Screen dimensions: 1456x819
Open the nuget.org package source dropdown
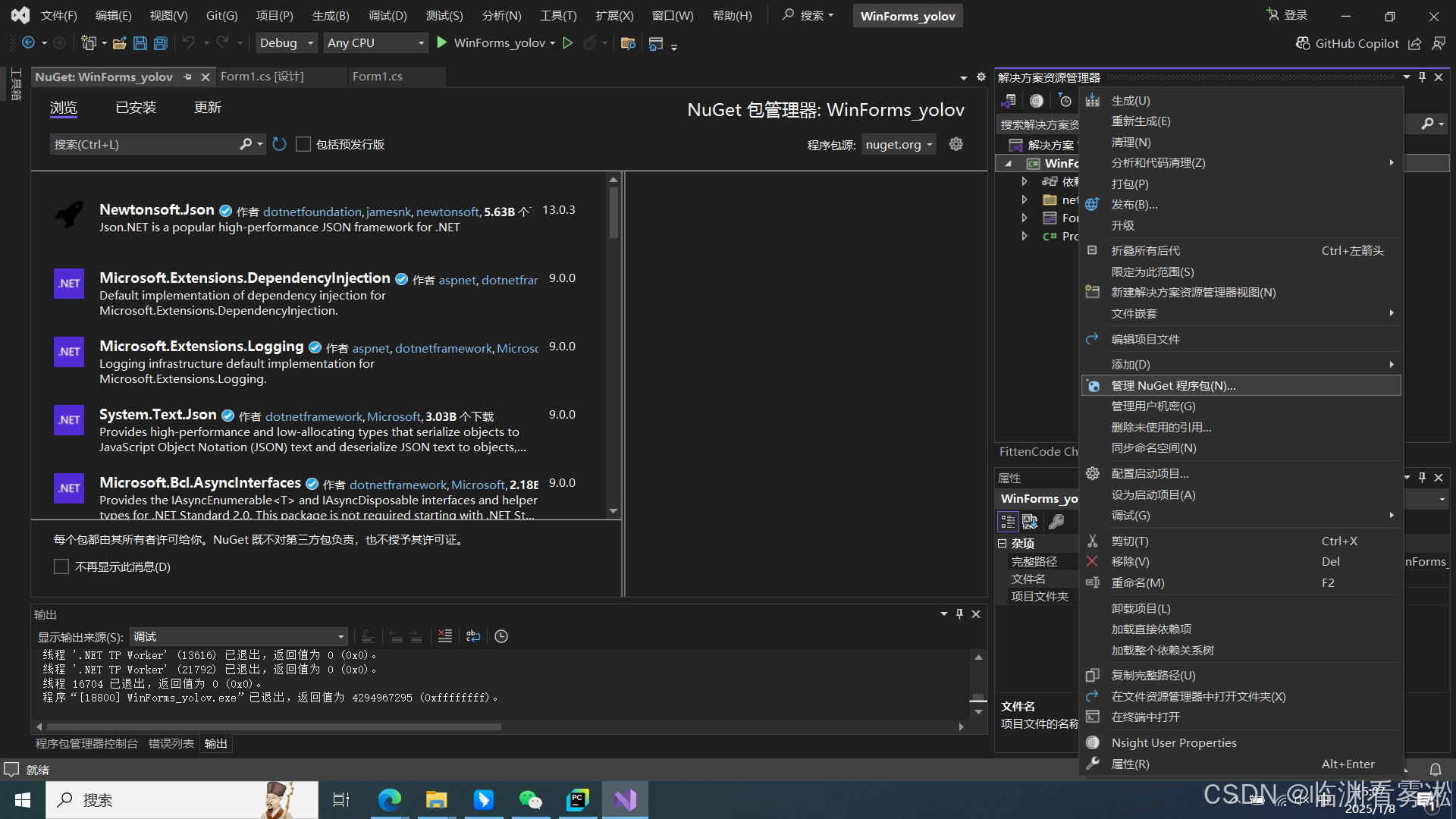[899, 144]
